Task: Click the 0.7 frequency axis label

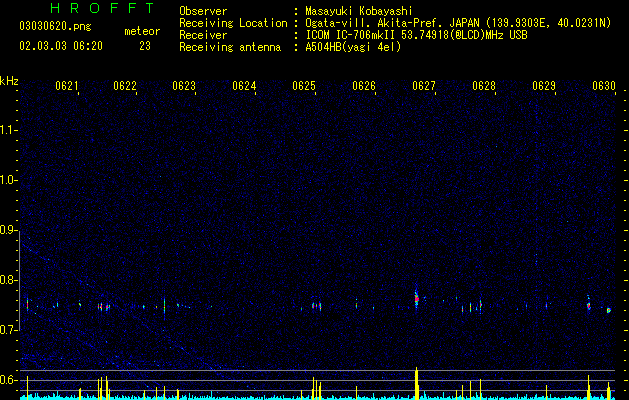Action: (x=8, y=330)
